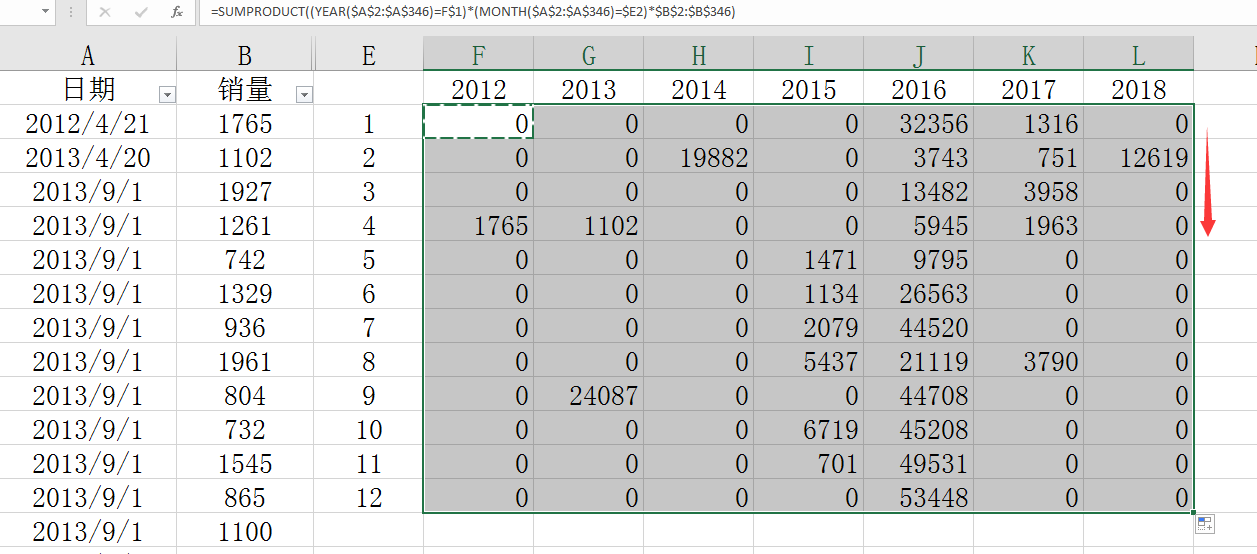
Task: Select the 2013 year header cell
Action: (589, 89)
